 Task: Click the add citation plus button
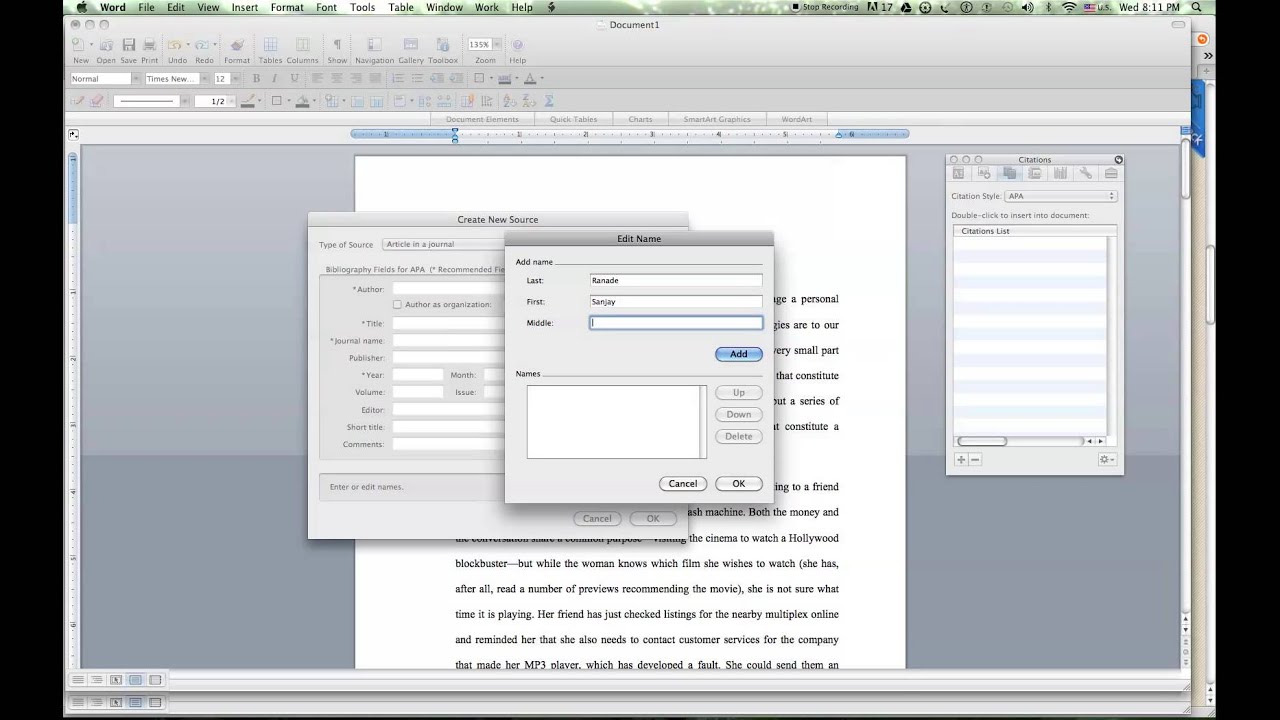point(961,459)
